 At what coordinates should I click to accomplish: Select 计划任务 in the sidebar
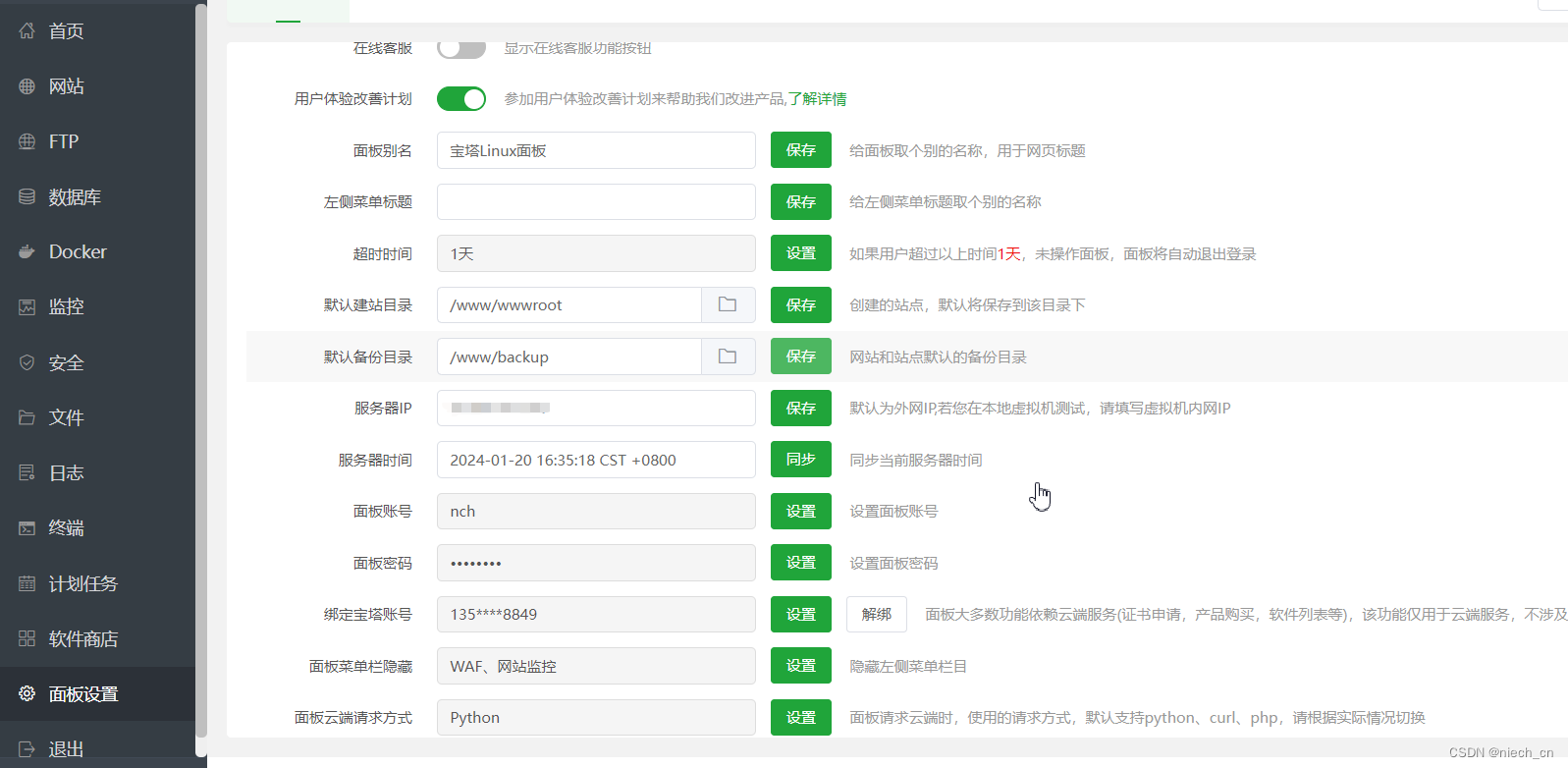pos(97,583)
